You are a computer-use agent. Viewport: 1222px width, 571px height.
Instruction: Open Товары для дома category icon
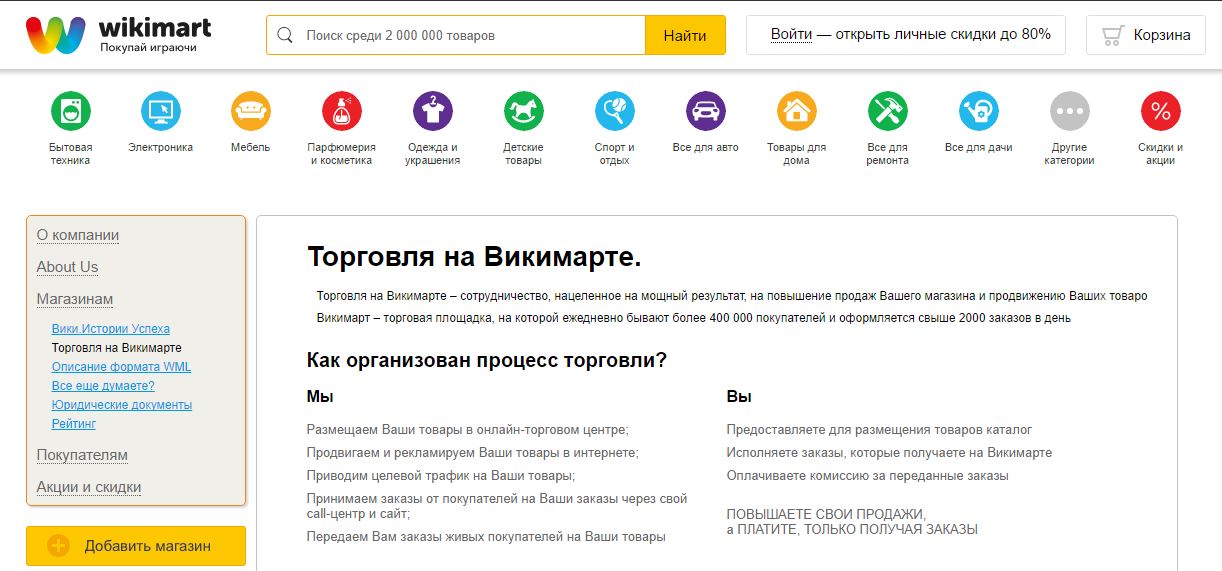point(797,110)
